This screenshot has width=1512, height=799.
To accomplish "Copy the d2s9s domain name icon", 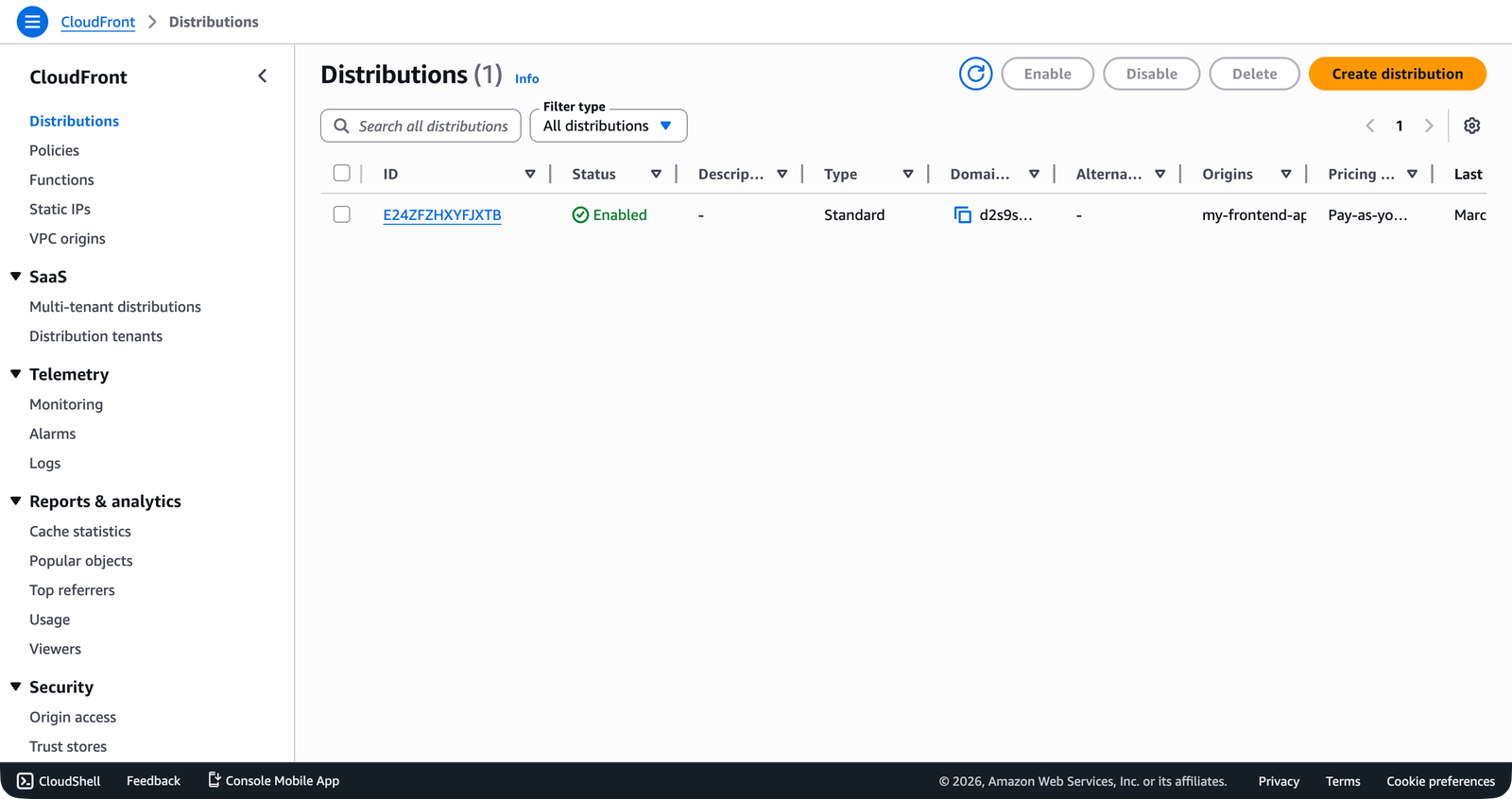I will point(962,215).
